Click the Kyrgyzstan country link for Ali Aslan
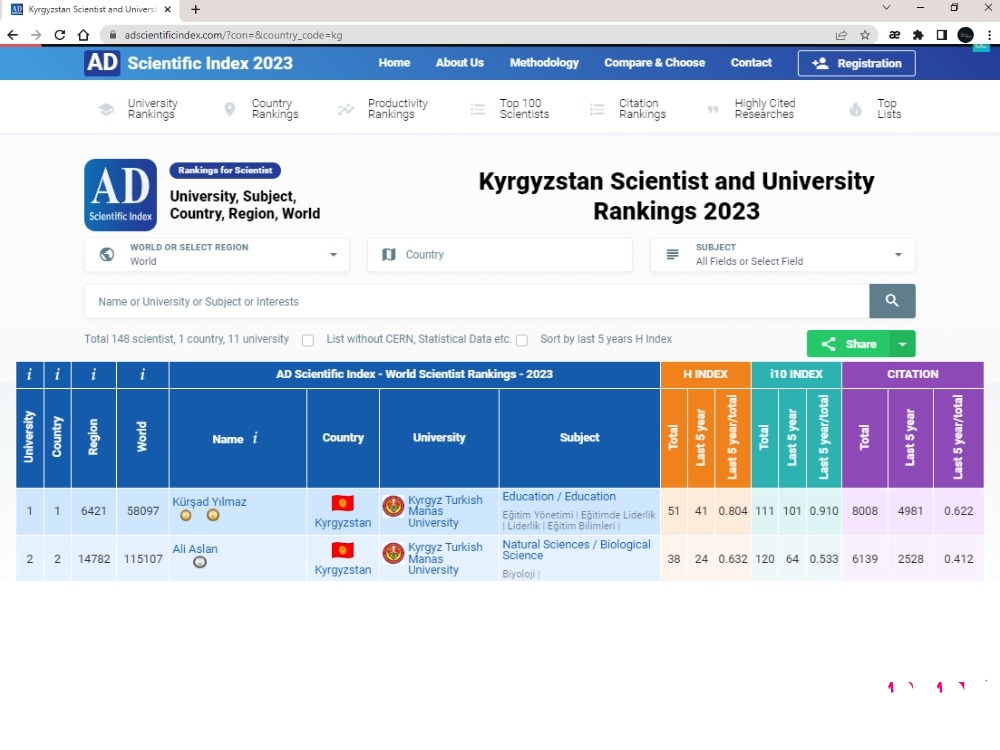This screenshot has height=750, width=1000. [x=342, y=570]
